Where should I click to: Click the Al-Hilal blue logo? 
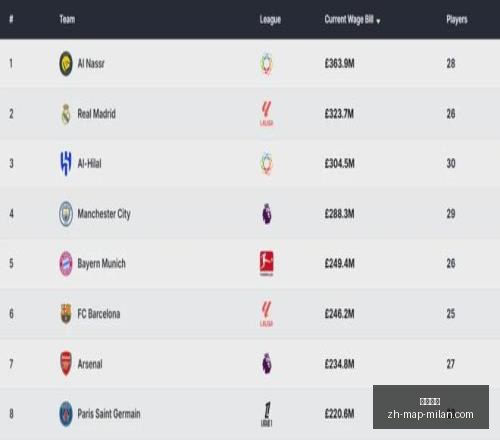(66, 163)
